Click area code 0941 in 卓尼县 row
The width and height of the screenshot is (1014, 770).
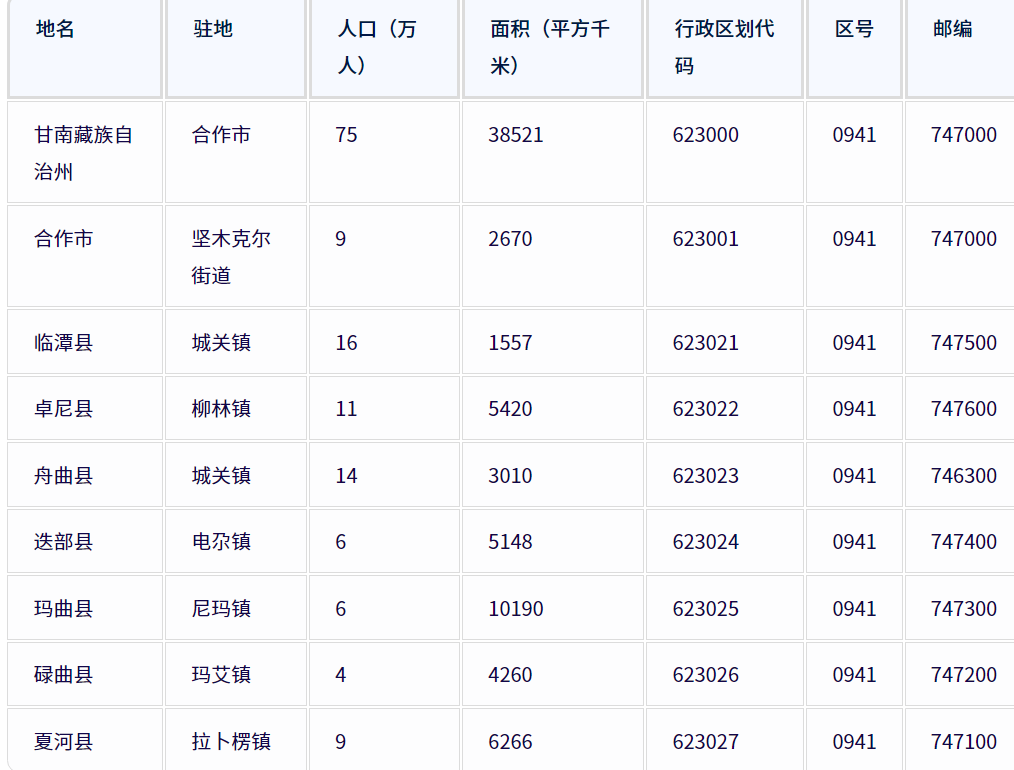(854, 409)
